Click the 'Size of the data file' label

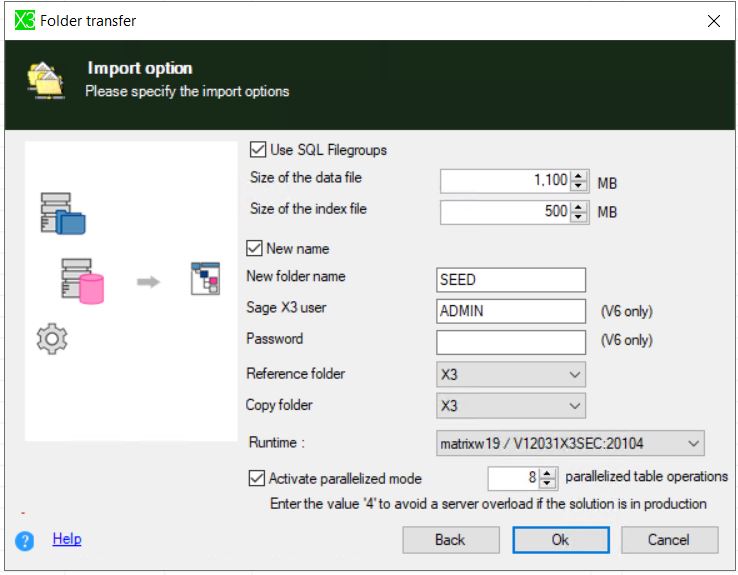pyautogui.click(x=306, y=177)
